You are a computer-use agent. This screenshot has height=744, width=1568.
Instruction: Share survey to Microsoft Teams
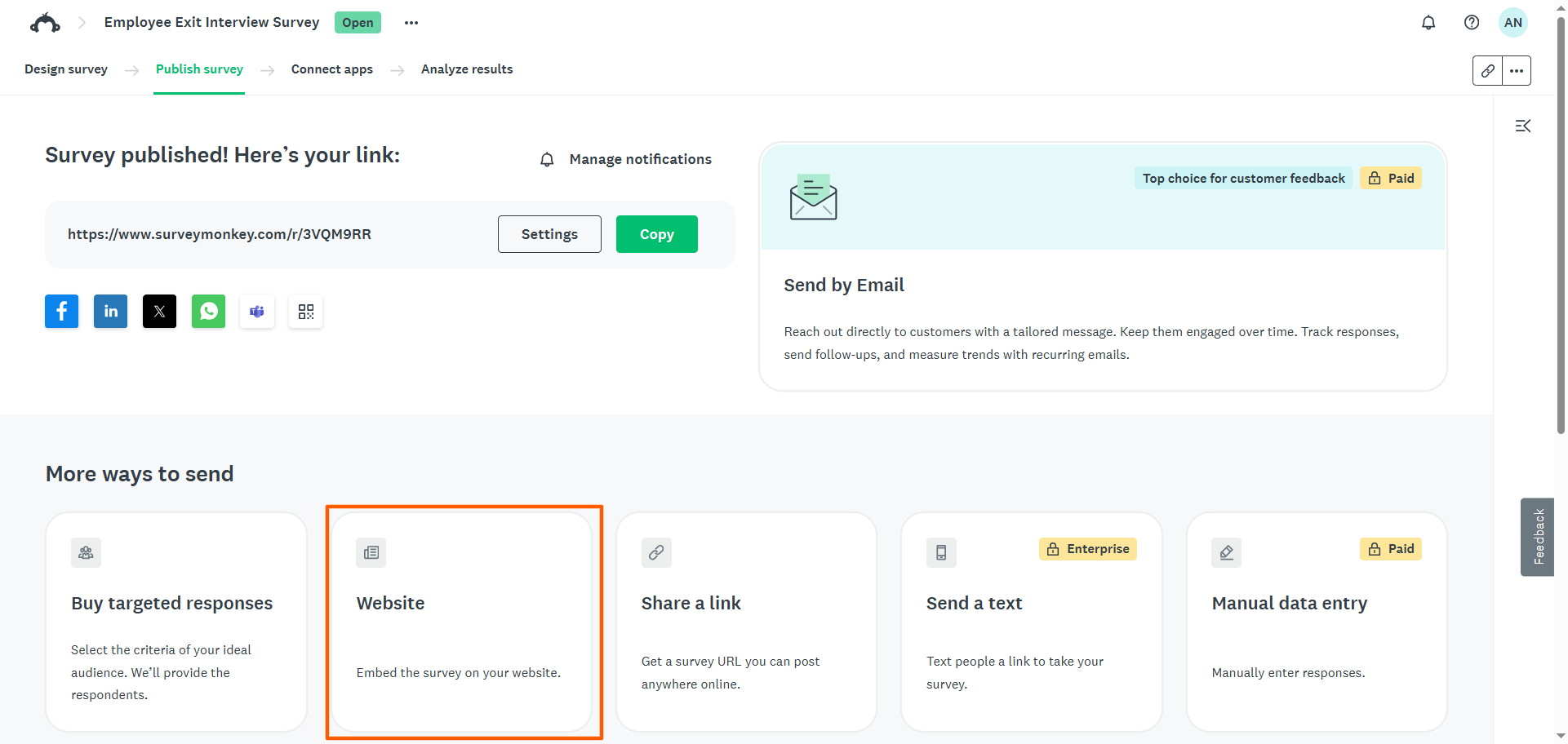257,312
